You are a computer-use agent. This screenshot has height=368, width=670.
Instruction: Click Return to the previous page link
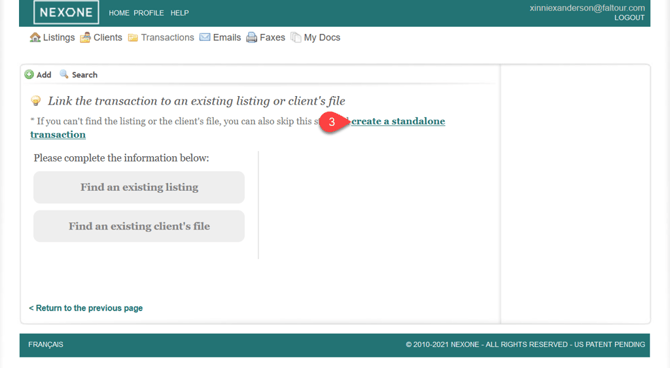coord(86,308)
